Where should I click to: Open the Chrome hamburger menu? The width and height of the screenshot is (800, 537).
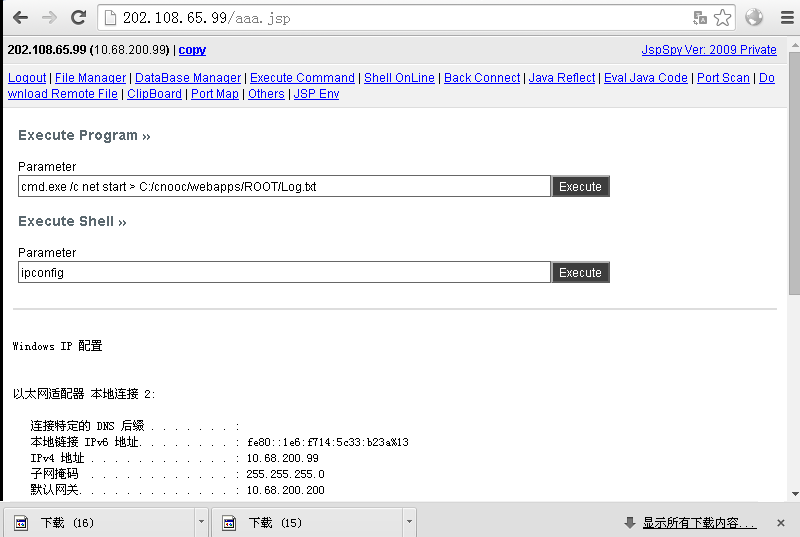pos(787,18)
